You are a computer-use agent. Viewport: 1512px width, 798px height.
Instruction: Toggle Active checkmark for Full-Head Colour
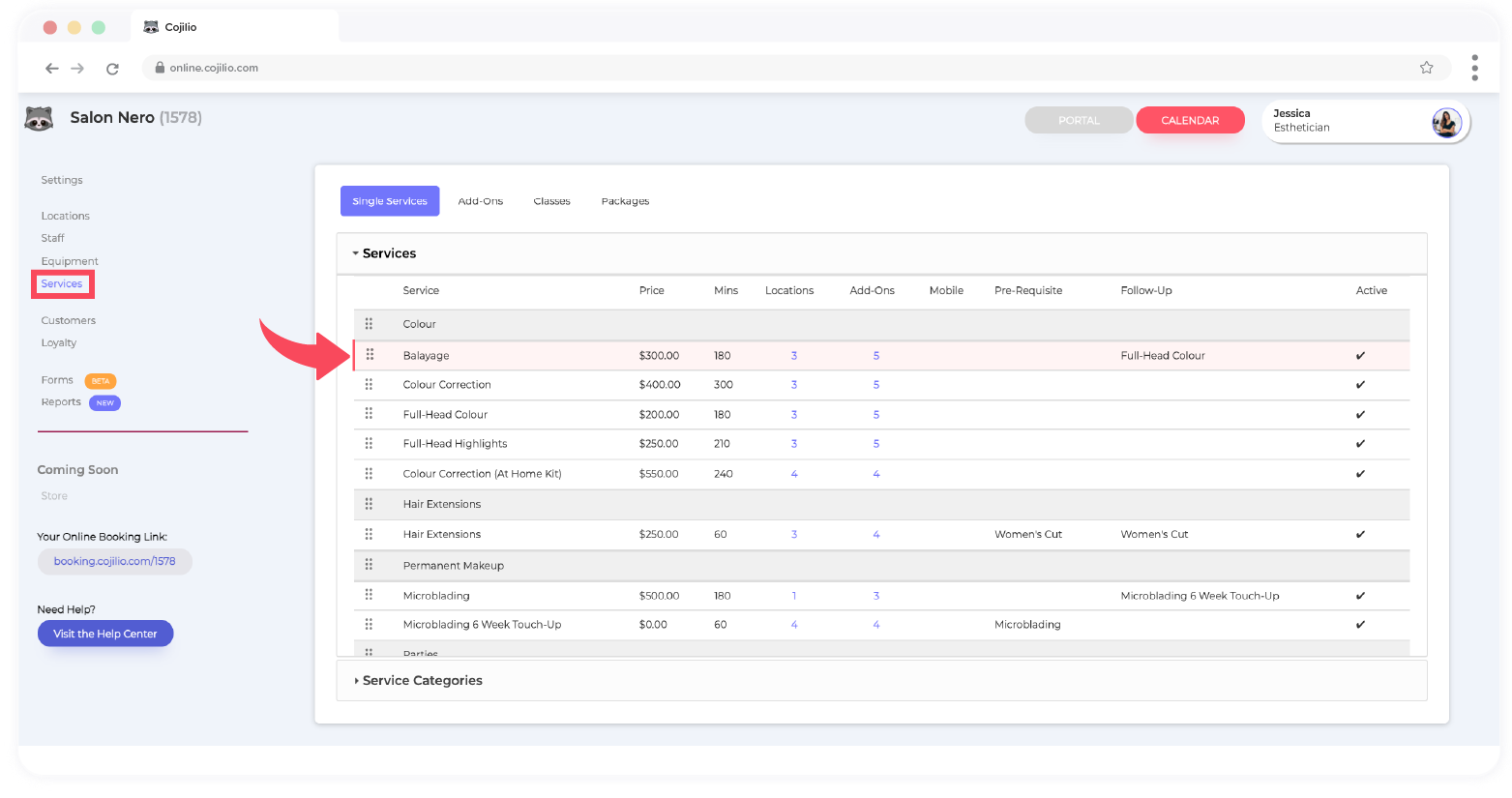1360,415
